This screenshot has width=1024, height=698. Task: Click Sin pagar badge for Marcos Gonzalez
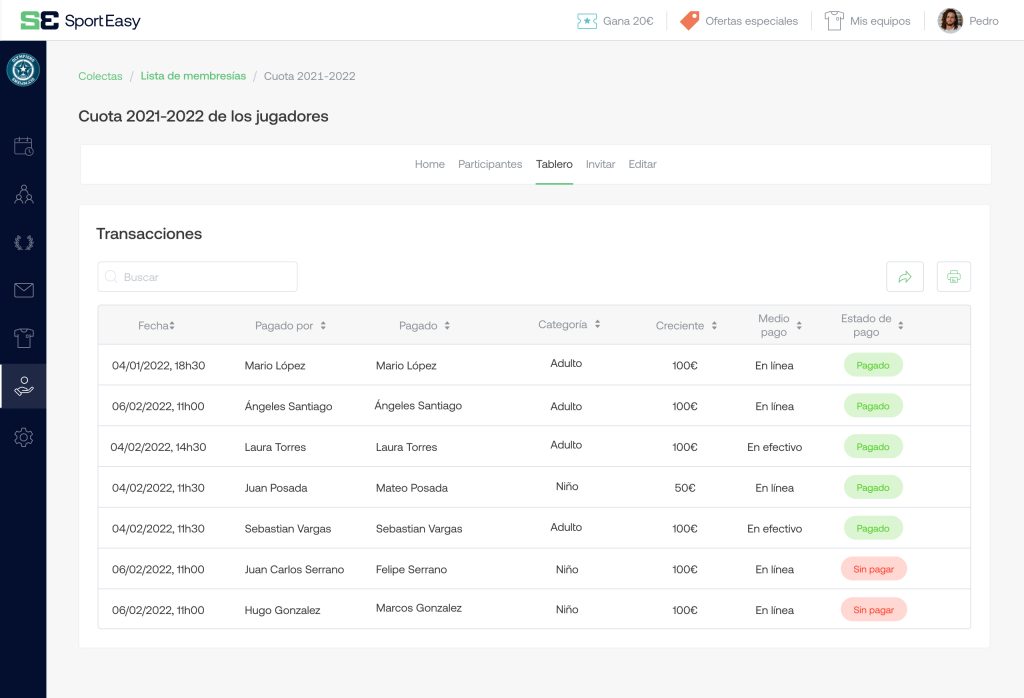(873, 610)
